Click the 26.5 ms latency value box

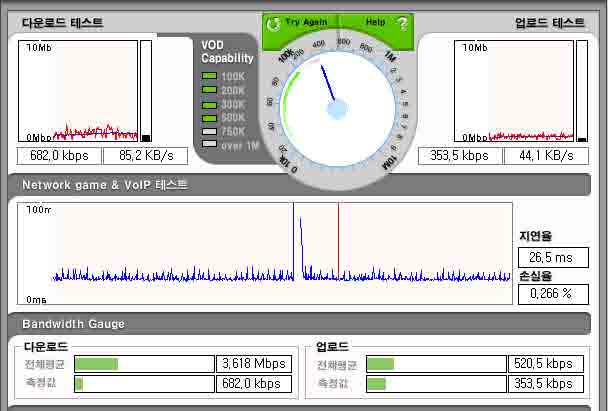[553, 257]
